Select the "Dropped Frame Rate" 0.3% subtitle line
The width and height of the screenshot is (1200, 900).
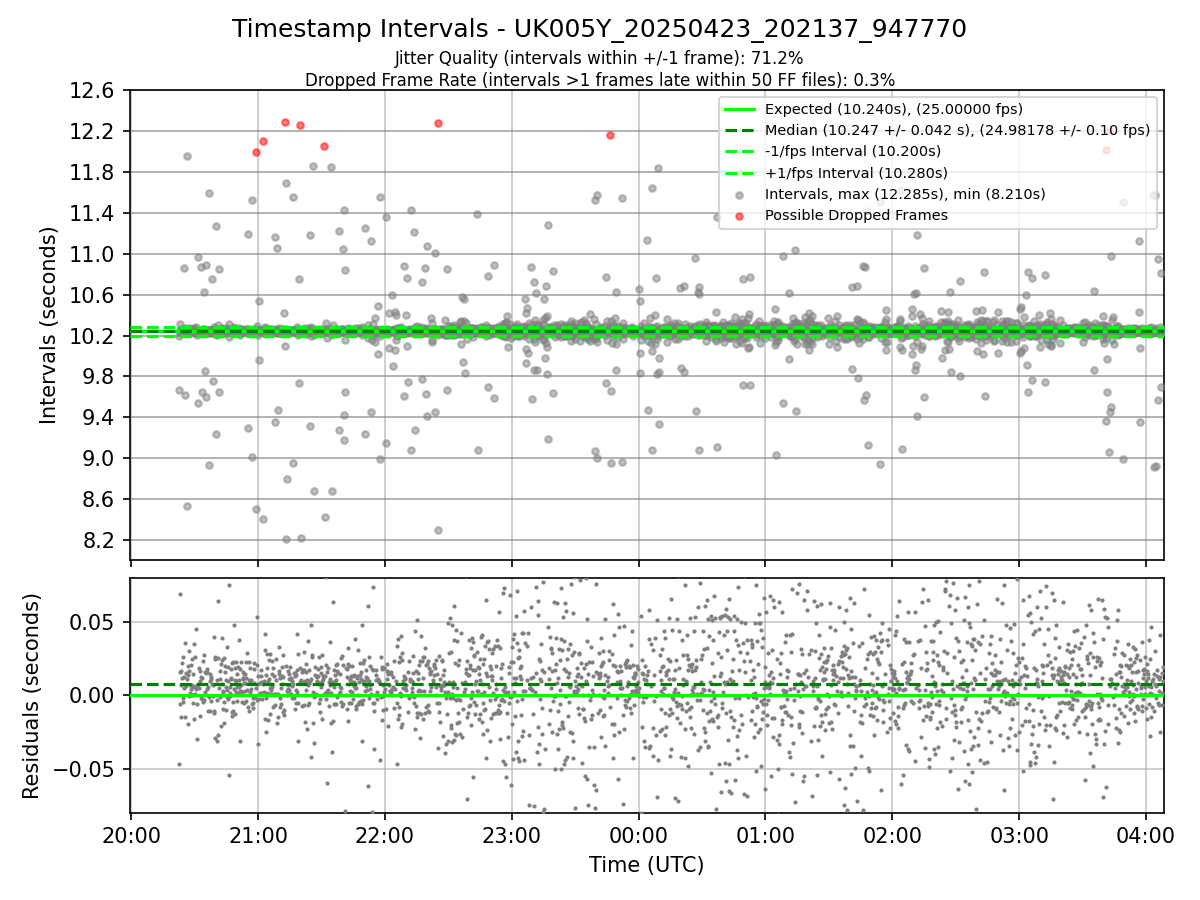click(599, 79)
